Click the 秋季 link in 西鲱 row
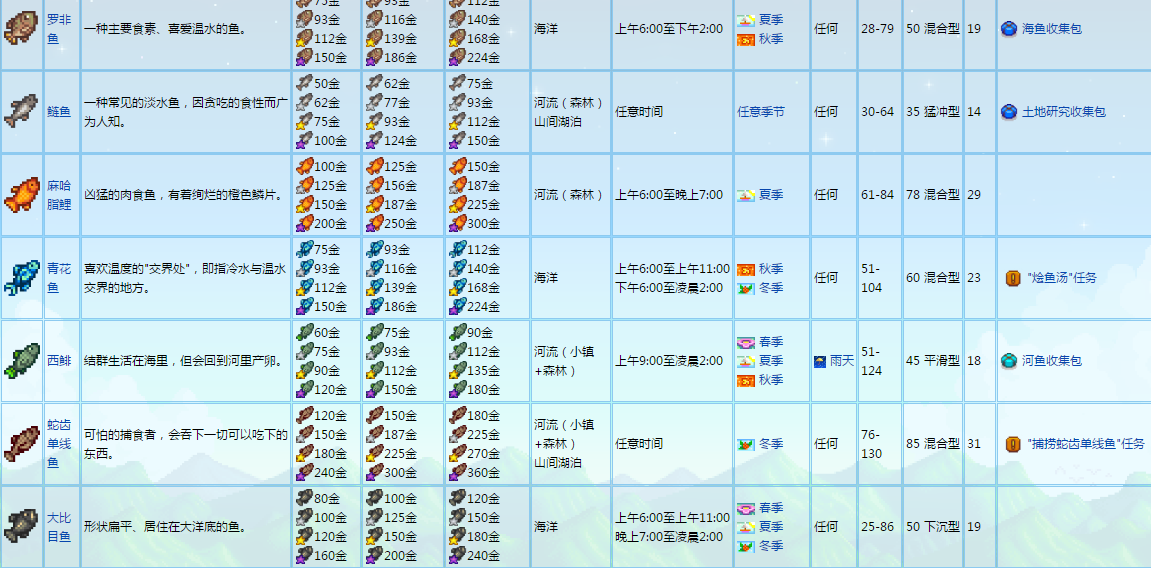 click(x=771, y=379)
